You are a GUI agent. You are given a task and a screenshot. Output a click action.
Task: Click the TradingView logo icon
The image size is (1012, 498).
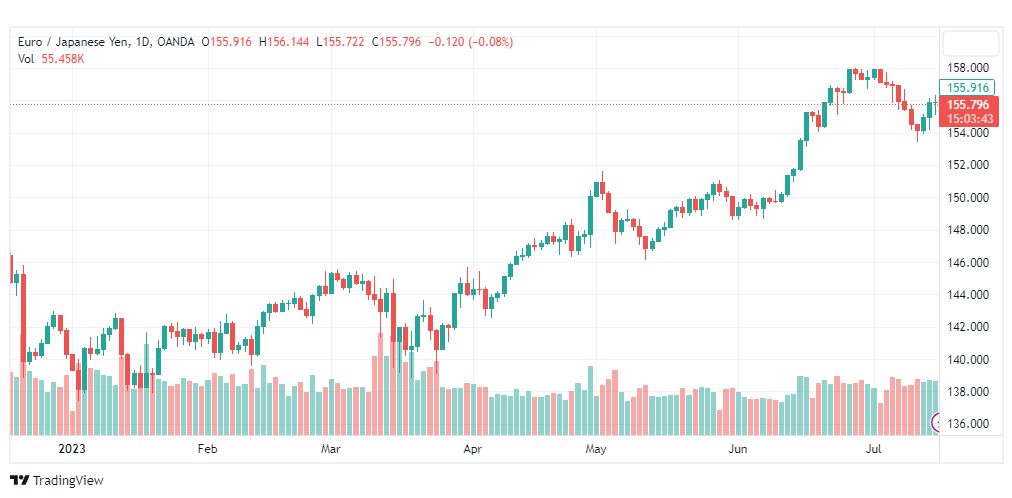(19, 481)
